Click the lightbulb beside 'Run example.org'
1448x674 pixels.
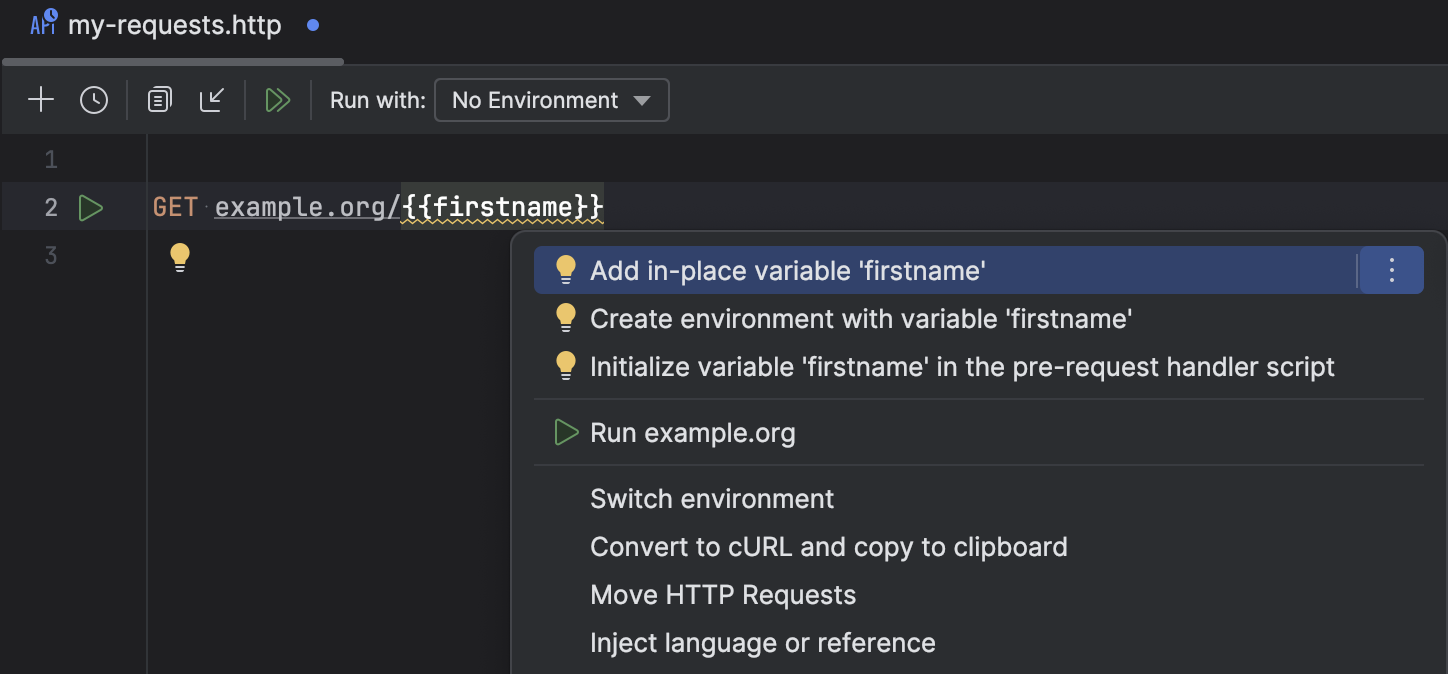point(566,432)
